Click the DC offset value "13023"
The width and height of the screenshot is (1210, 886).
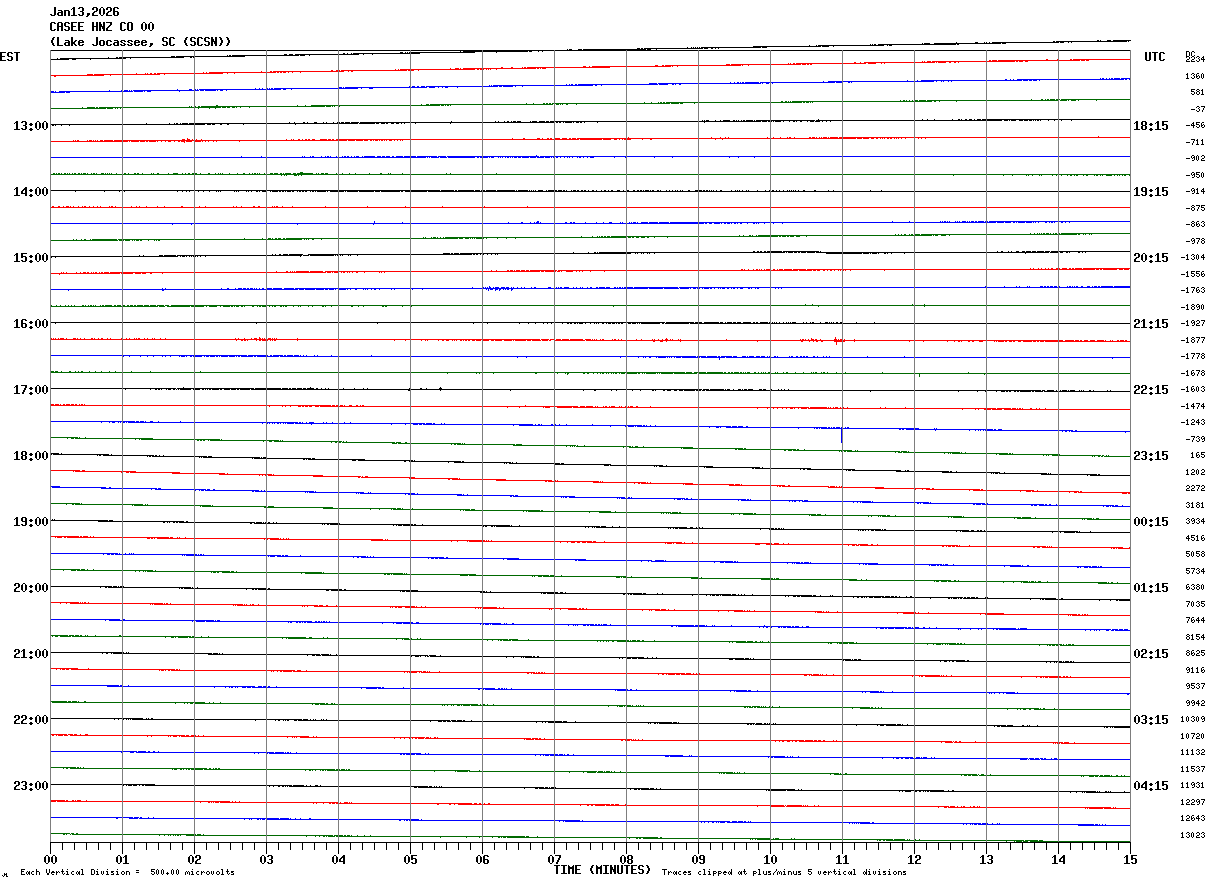[x=1193, y=836]
